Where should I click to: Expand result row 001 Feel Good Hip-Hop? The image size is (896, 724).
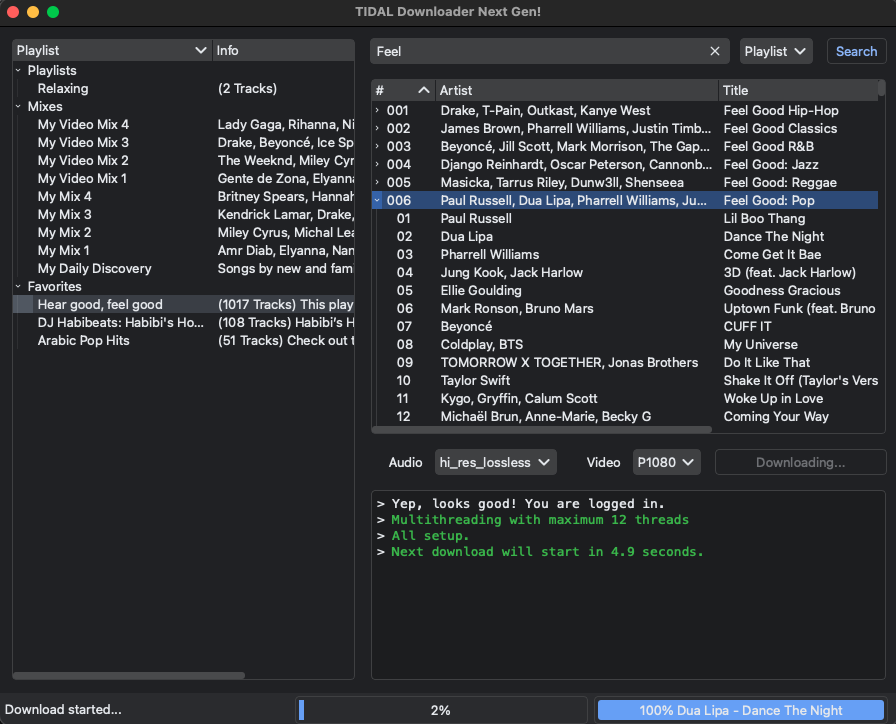(x=377, y=110)
